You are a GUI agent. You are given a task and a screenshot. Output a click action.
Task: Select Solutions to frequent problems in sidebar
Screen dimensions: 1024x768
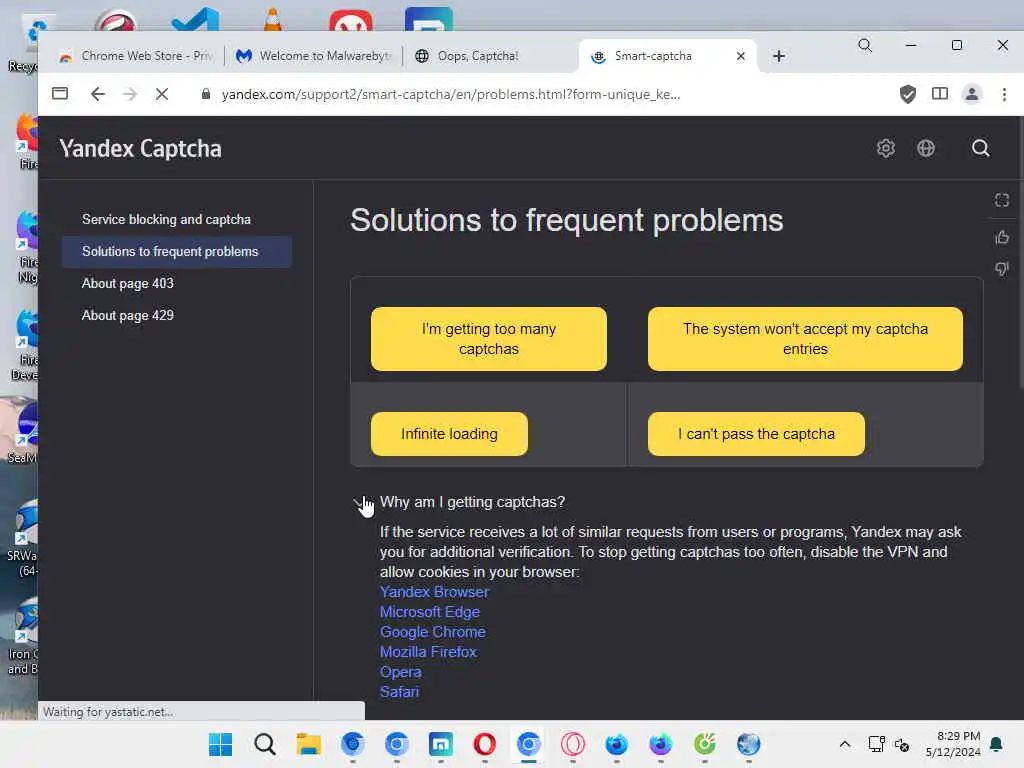click(176, 251)
